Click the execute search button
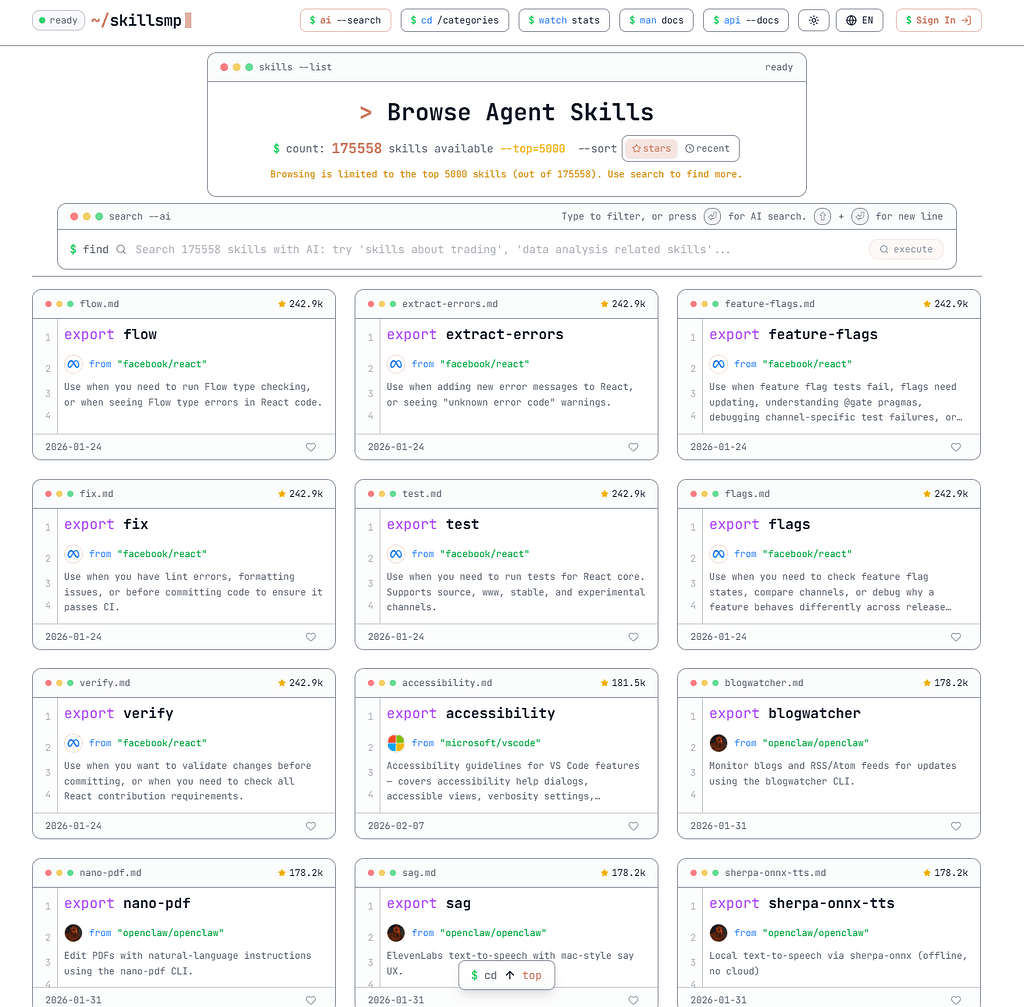Screen dimensions: 1024x1007 pyautogui.click(x=906, y=249)
